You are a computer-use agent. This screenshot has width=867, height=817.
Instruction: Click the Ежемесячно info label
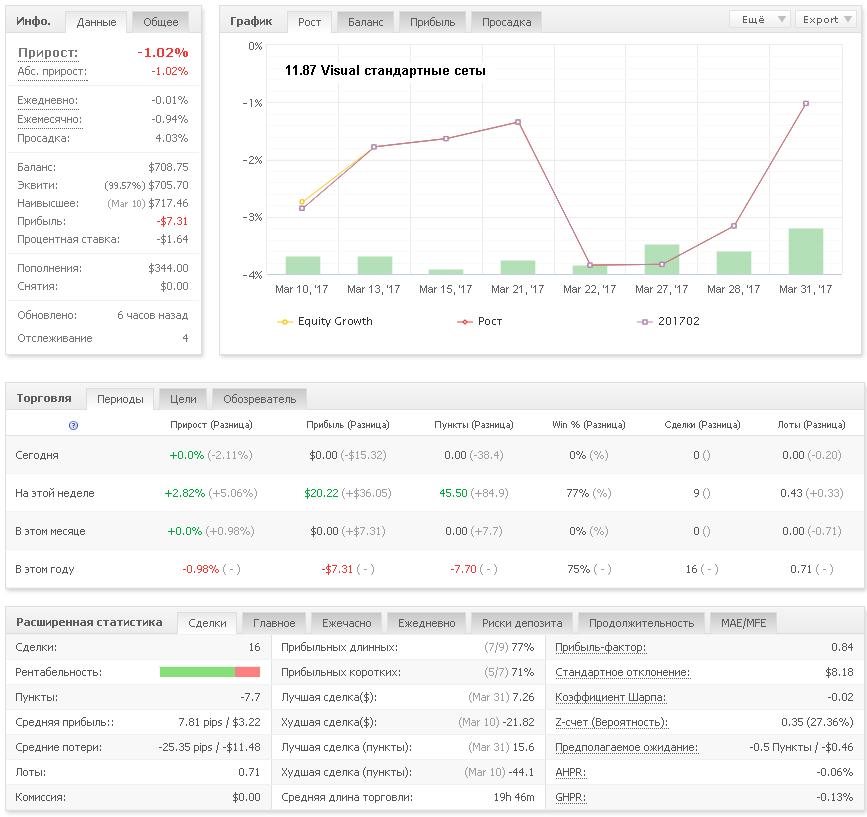click(50, 119)
